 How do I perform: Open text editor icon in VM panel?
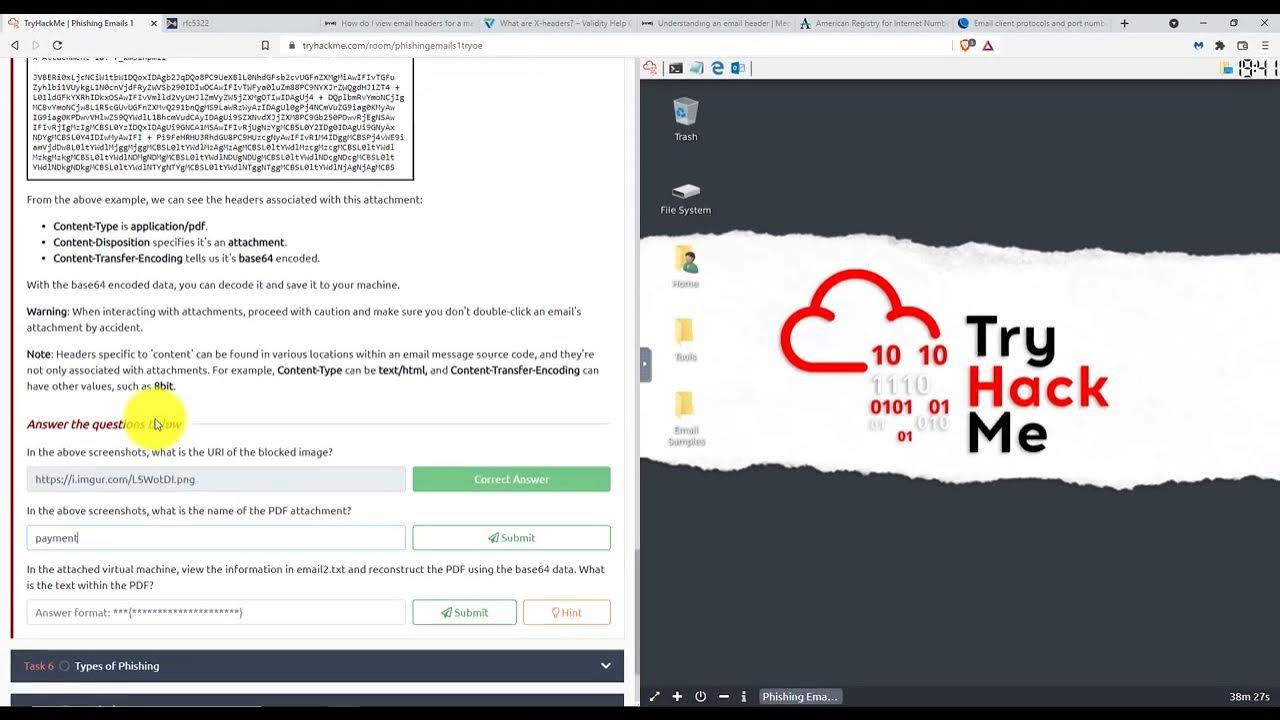(x=697, y=68)
